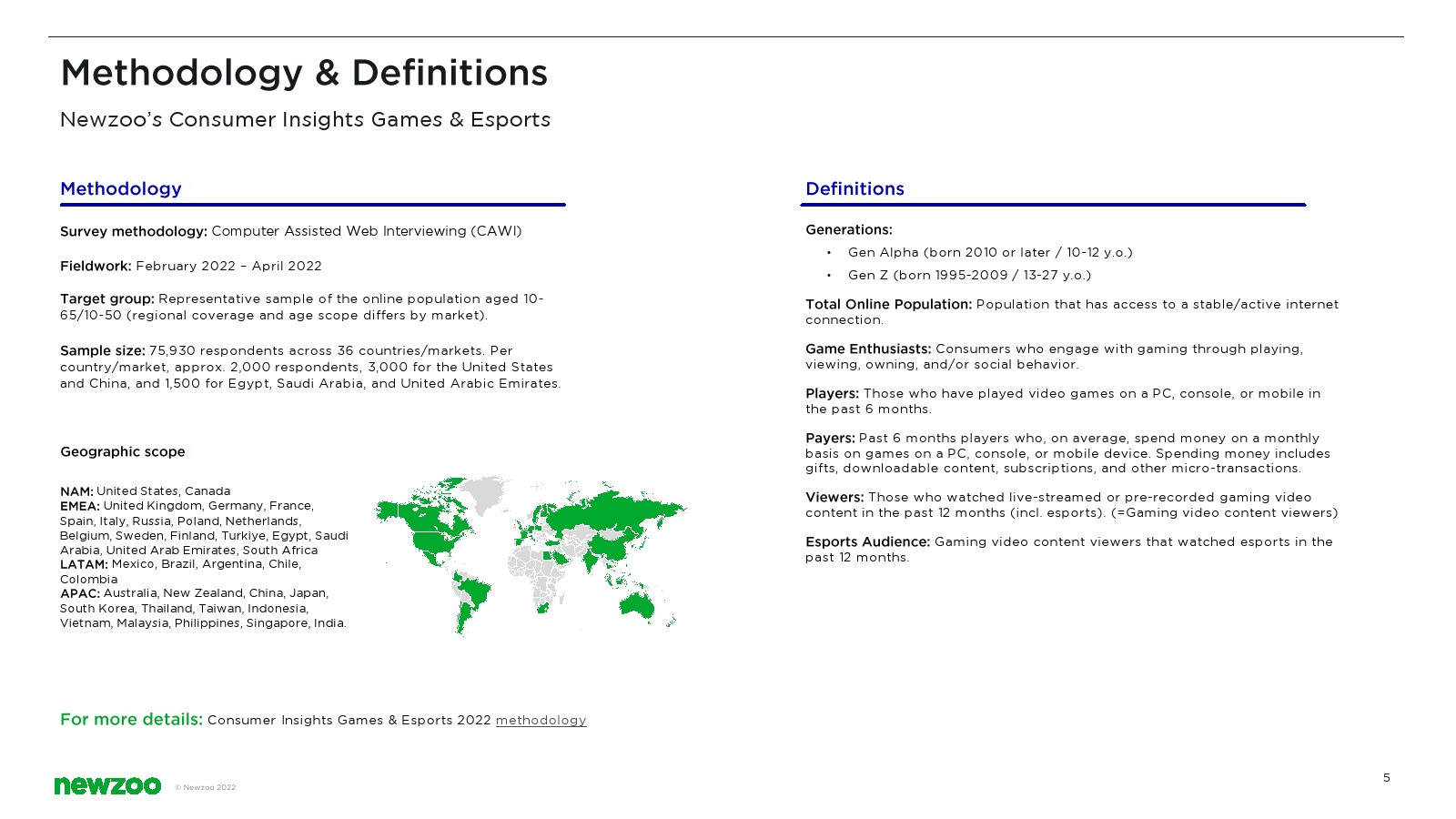Screen dimensions: 1456x819
Task: Select the Sample size label
Action: (x=102, y=350)
